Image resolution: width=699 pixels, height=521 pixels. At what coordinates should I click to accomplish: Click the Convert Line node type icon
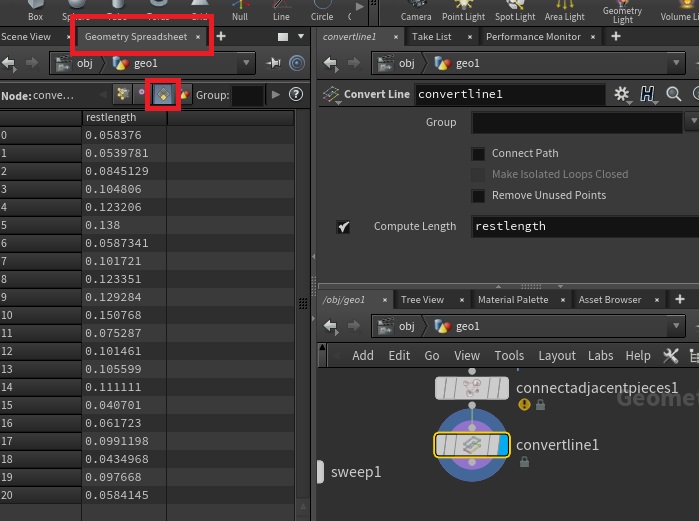coord(331,94)
